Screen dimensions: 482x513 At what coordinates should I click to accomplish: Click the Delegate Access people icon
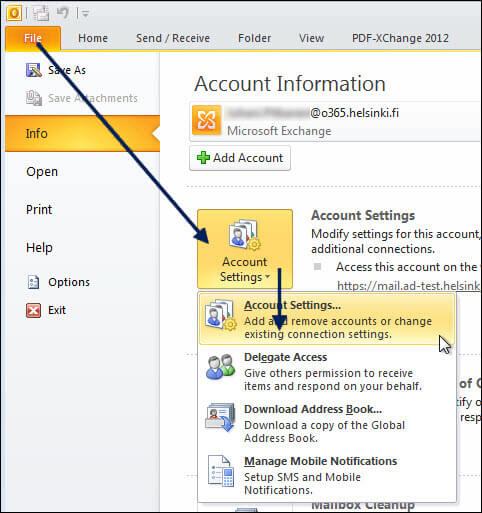click(x=220, y=367)
